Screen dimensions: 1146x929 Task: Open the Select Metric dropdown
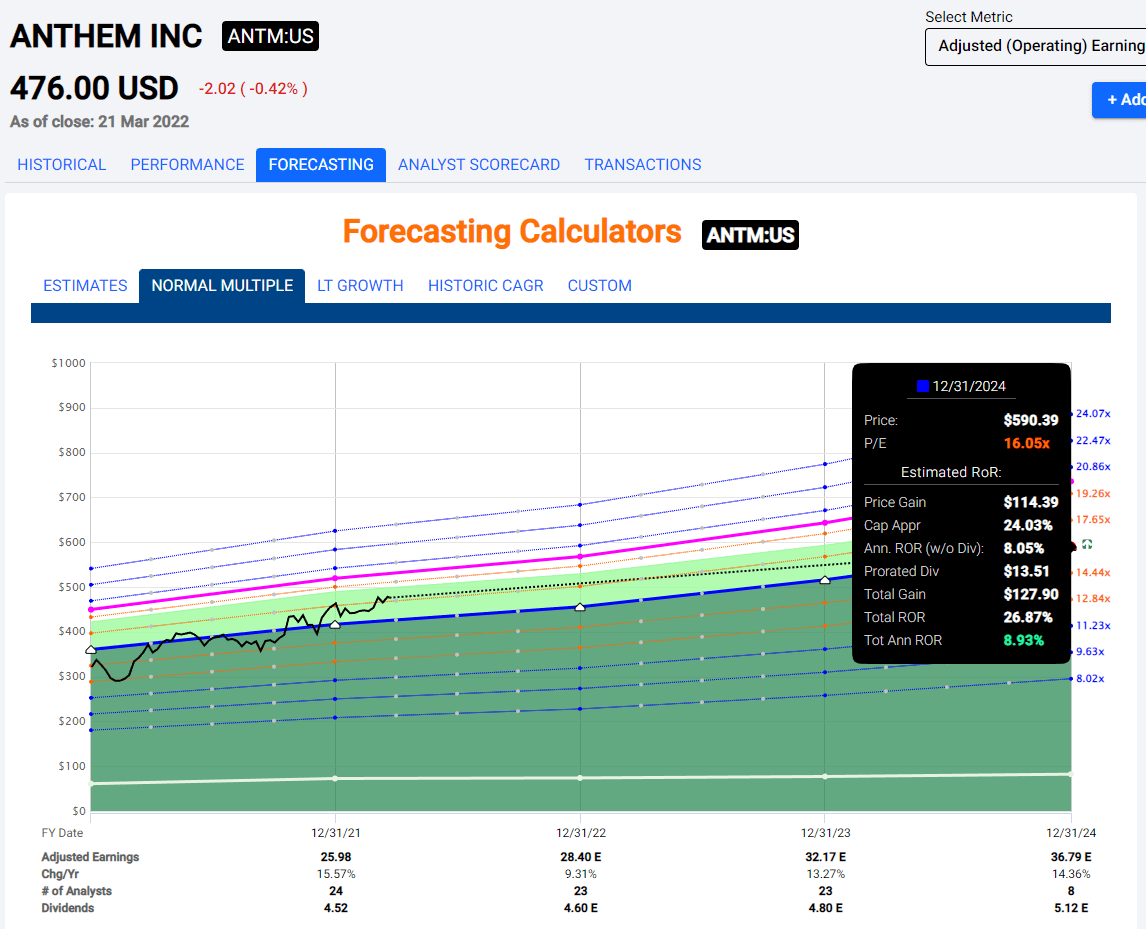[x=1035, y=46]
